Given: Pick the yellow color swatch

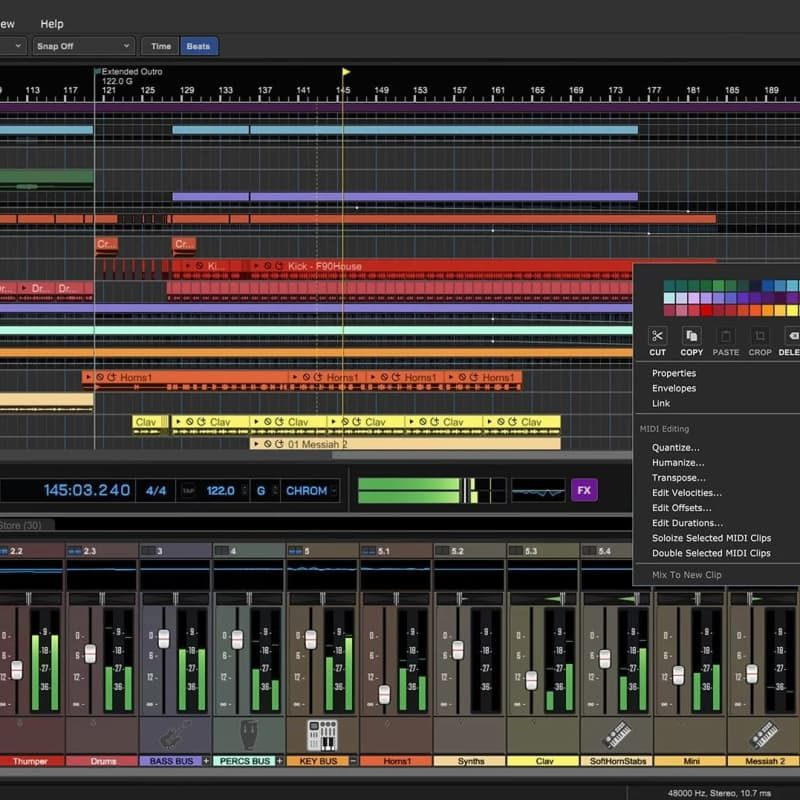Looking at the screenshot, I should coord(793,310).
